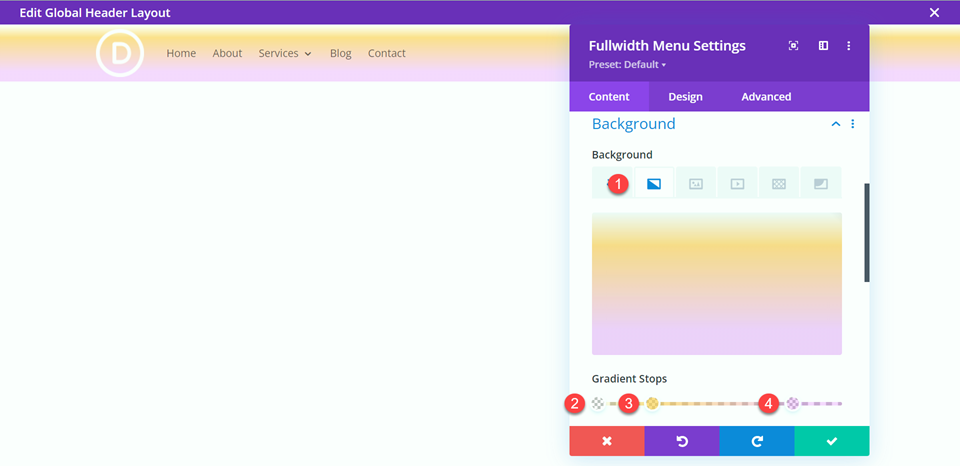This screenshot has height=466, width=960.
Task: Open Background section options menu
Action: pos(853,124)
